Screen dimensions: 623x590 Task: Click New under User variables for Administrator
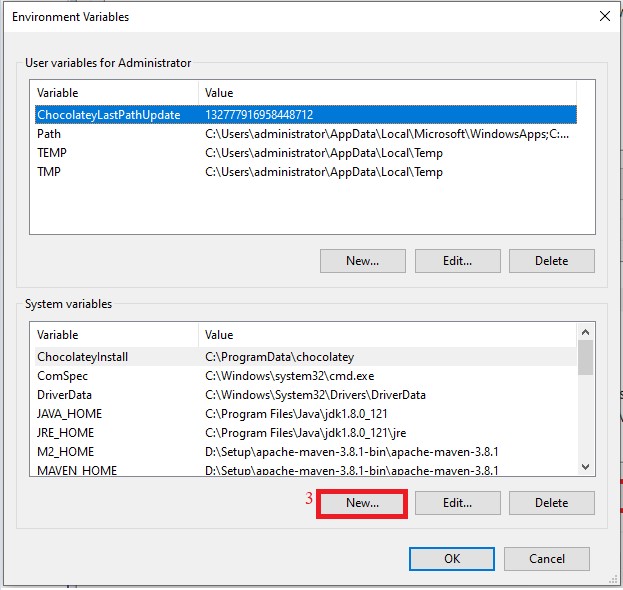[363, 261]
